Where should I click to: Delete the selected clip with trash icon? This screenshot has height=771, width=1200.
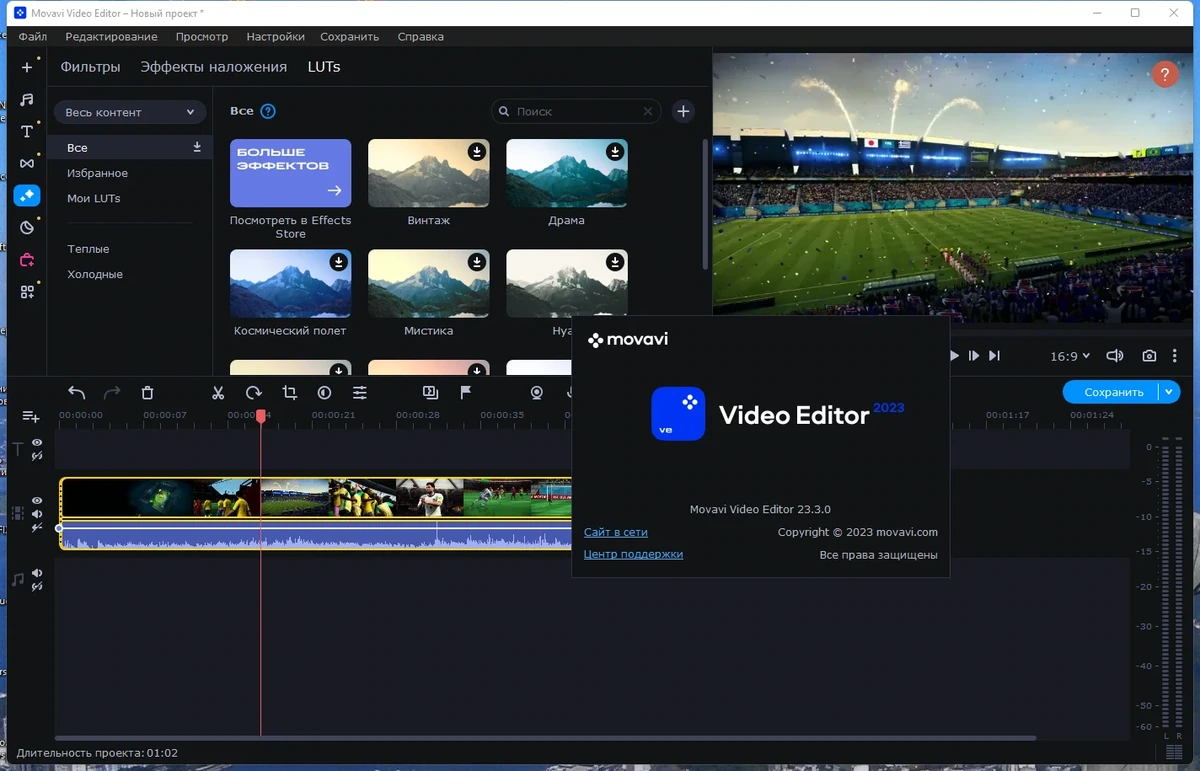click(x=147, y=393)
